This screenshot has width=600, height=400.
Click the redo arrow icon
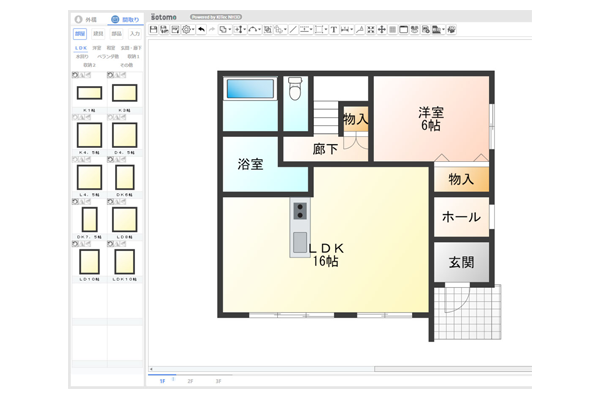tap(211, 30)
